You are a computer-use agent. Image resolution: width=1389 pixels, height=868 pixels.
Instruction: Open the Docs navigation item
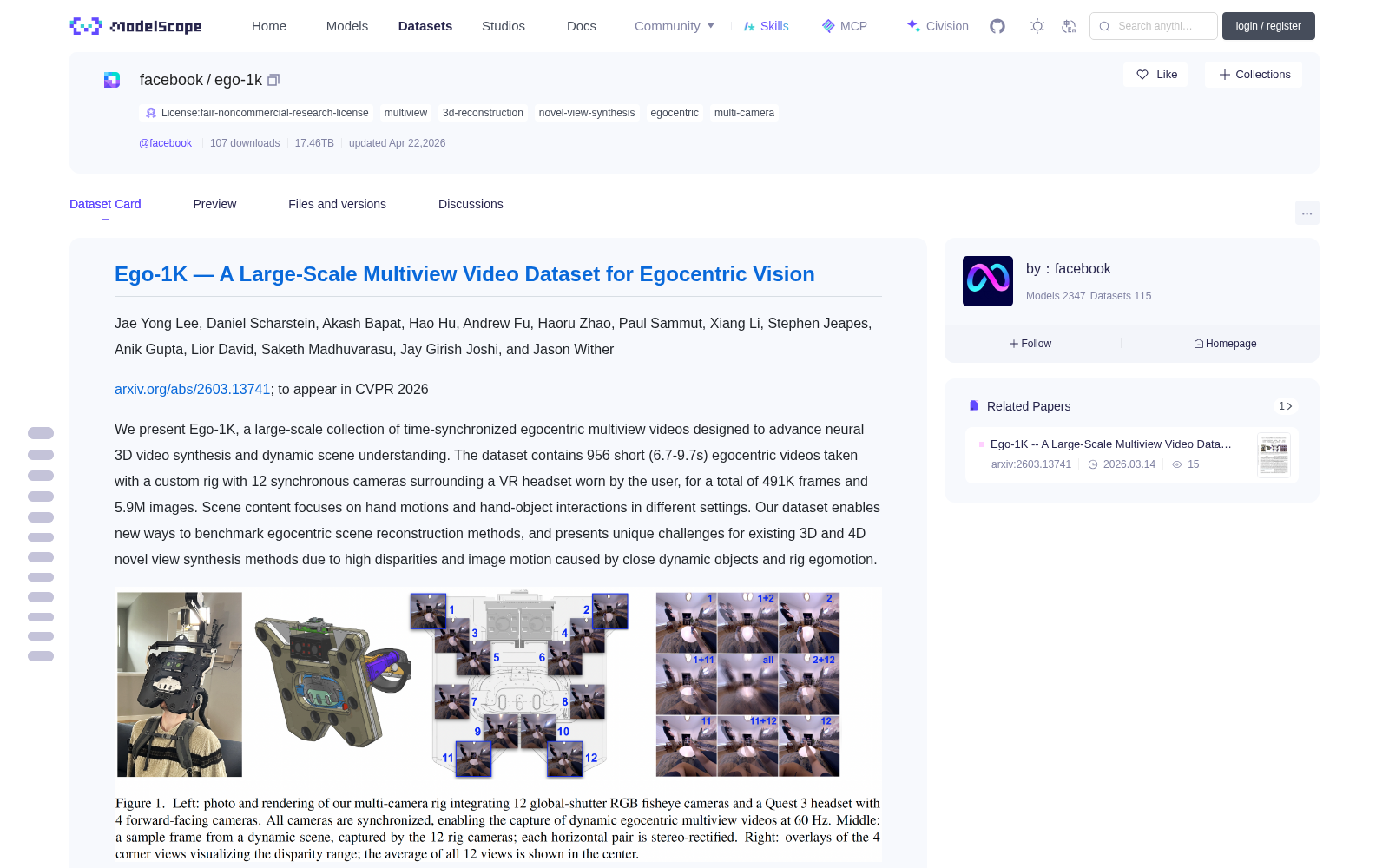tap(582, 26)
